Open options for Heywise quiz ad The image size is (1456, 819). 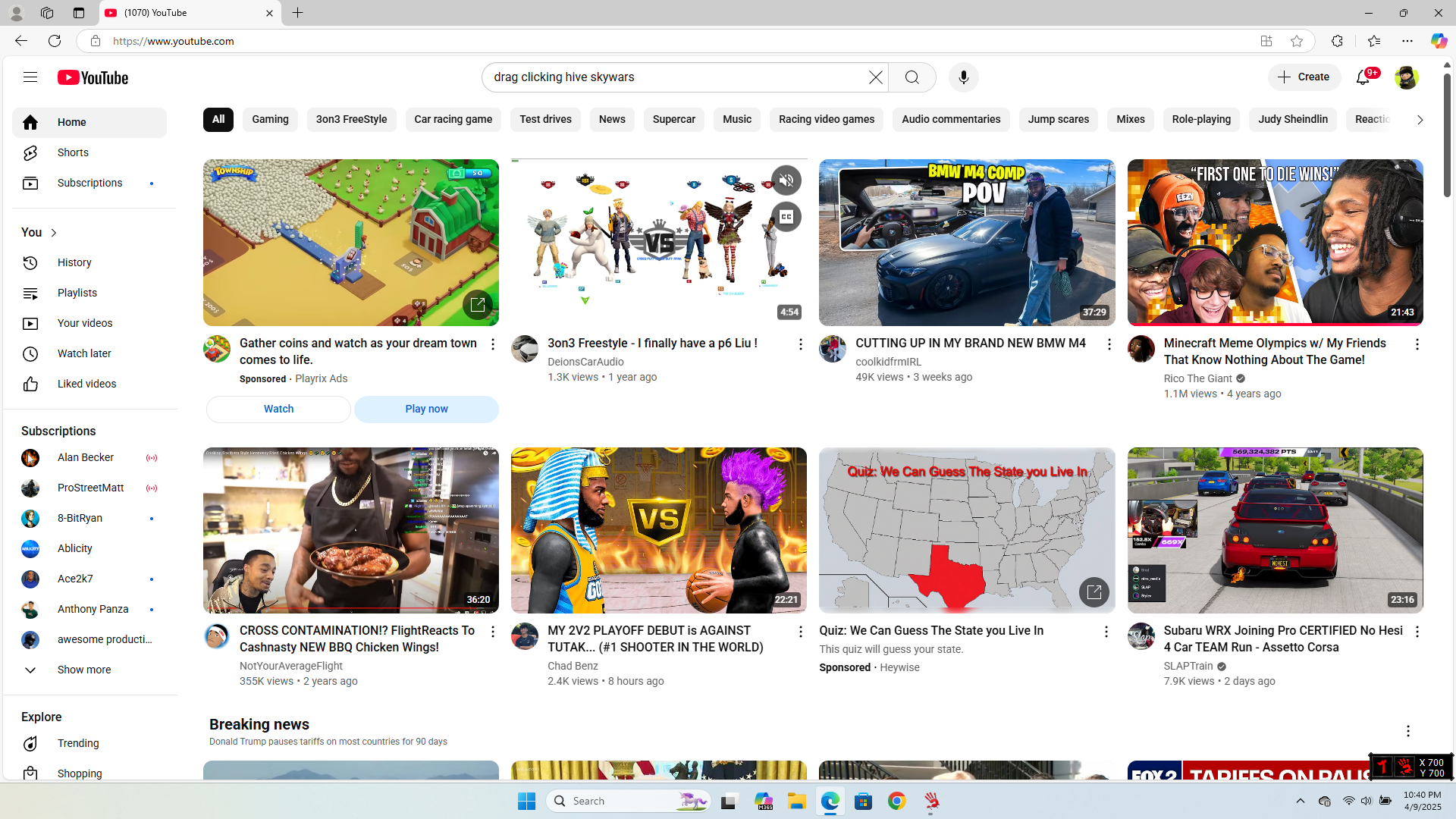1106,632
